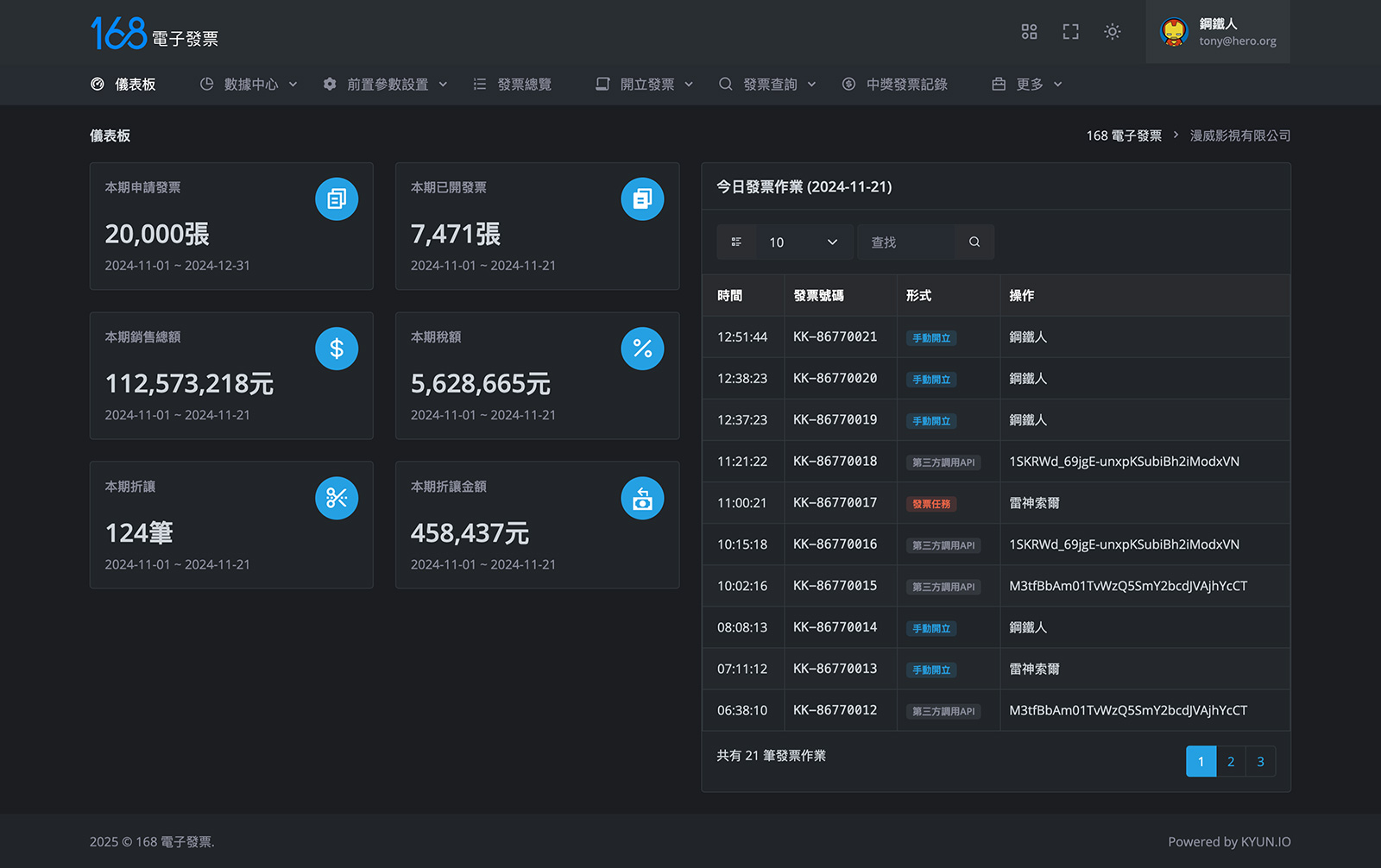1381x868 pixels.
Task: Open the 中獎發票記錄 menu item
Action: (895, 85)
